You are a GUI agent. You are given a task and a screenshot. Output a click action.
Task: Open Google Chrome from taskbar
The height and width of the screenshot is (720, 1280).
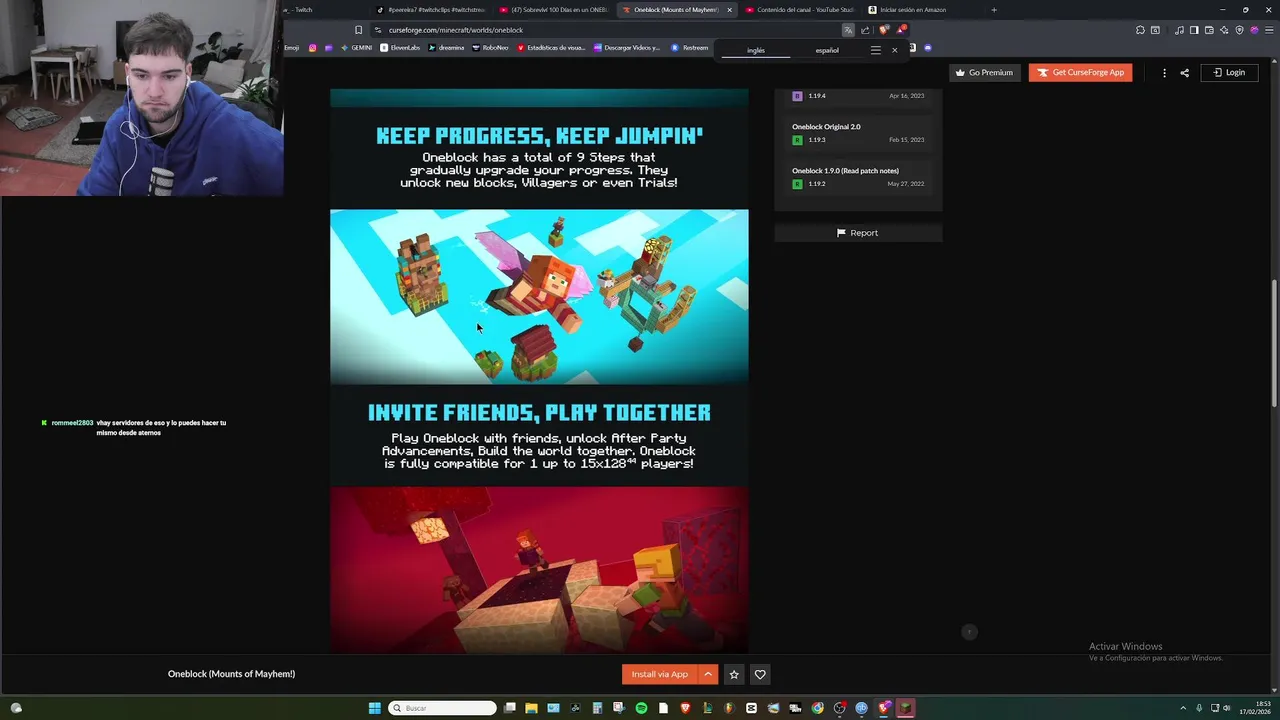[817, 708]
